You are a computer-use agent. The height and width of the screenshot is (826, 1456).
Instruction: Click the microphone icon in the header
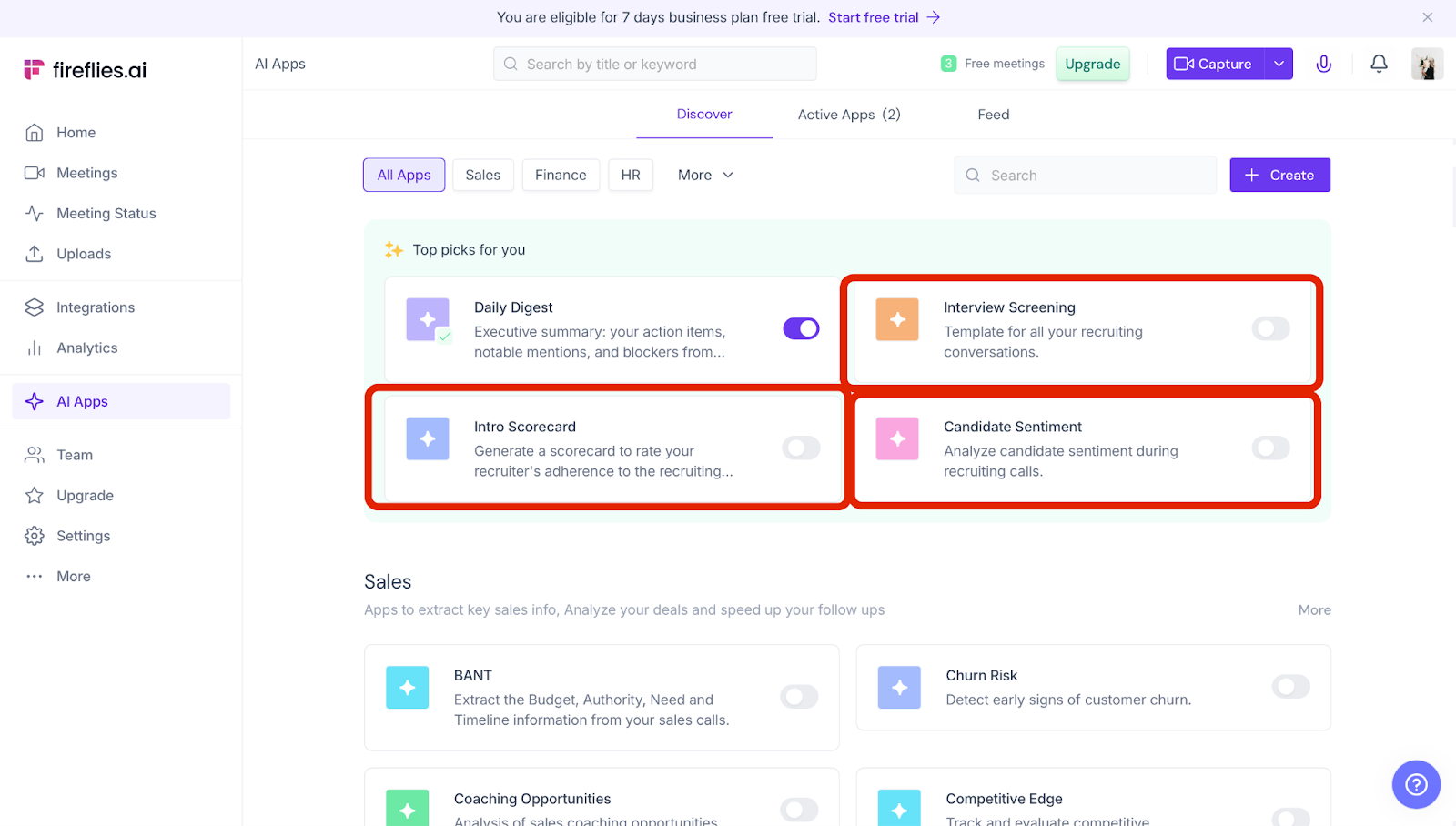pos(1323,64)
